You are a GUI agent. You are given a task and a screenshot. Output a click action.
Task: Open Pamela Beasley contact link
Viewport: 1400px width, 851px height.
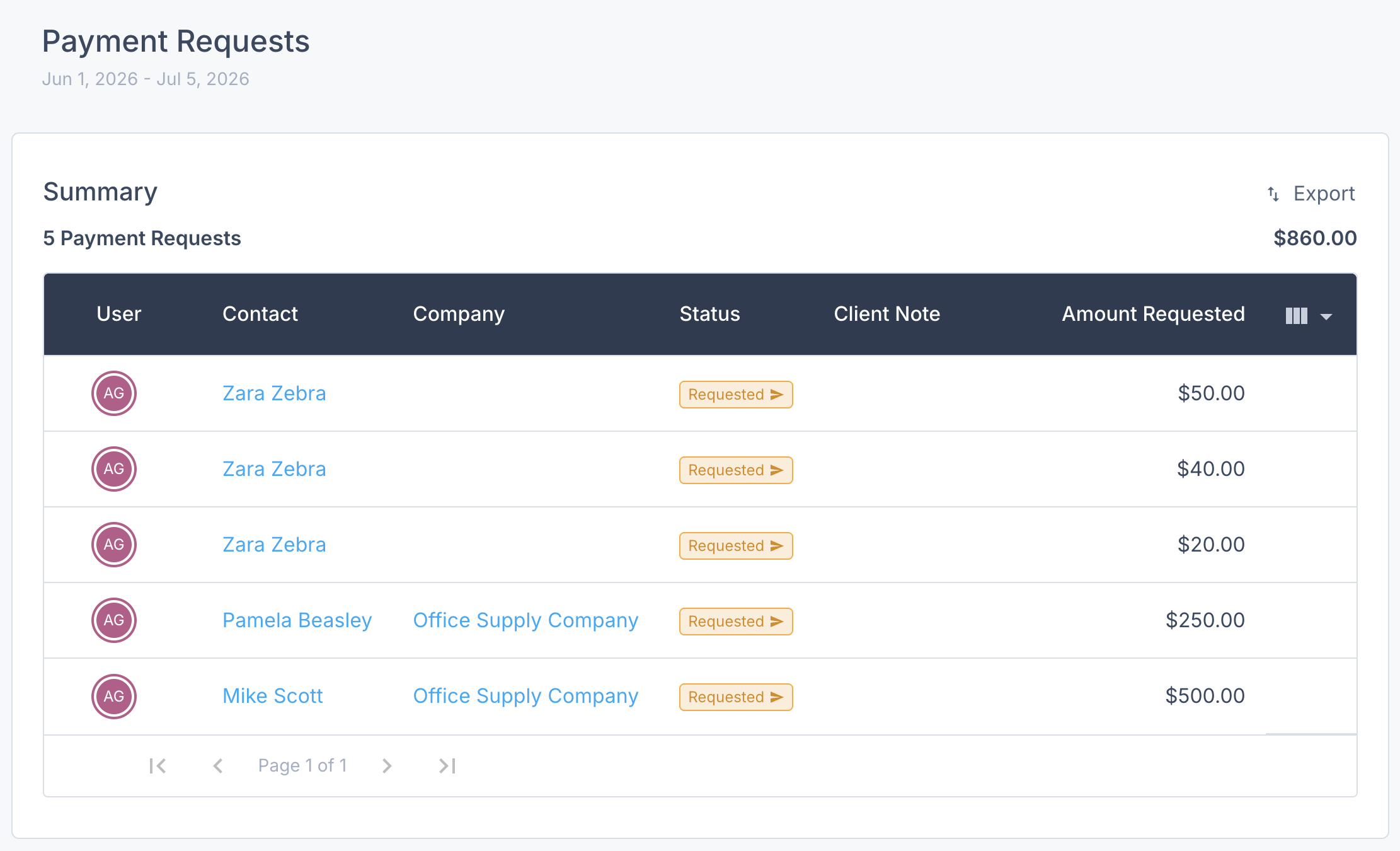297,620
